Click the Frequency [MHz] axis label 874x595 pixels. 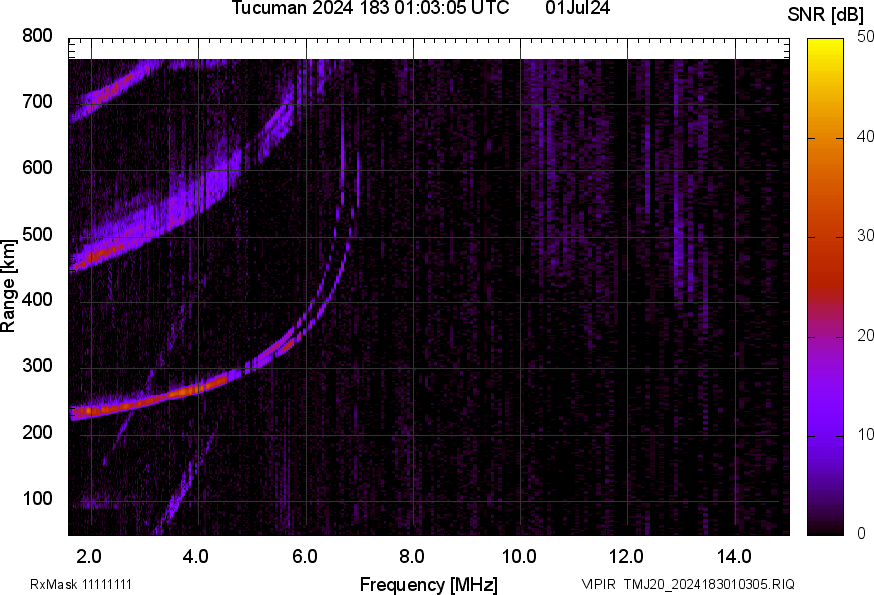[429, 585]
